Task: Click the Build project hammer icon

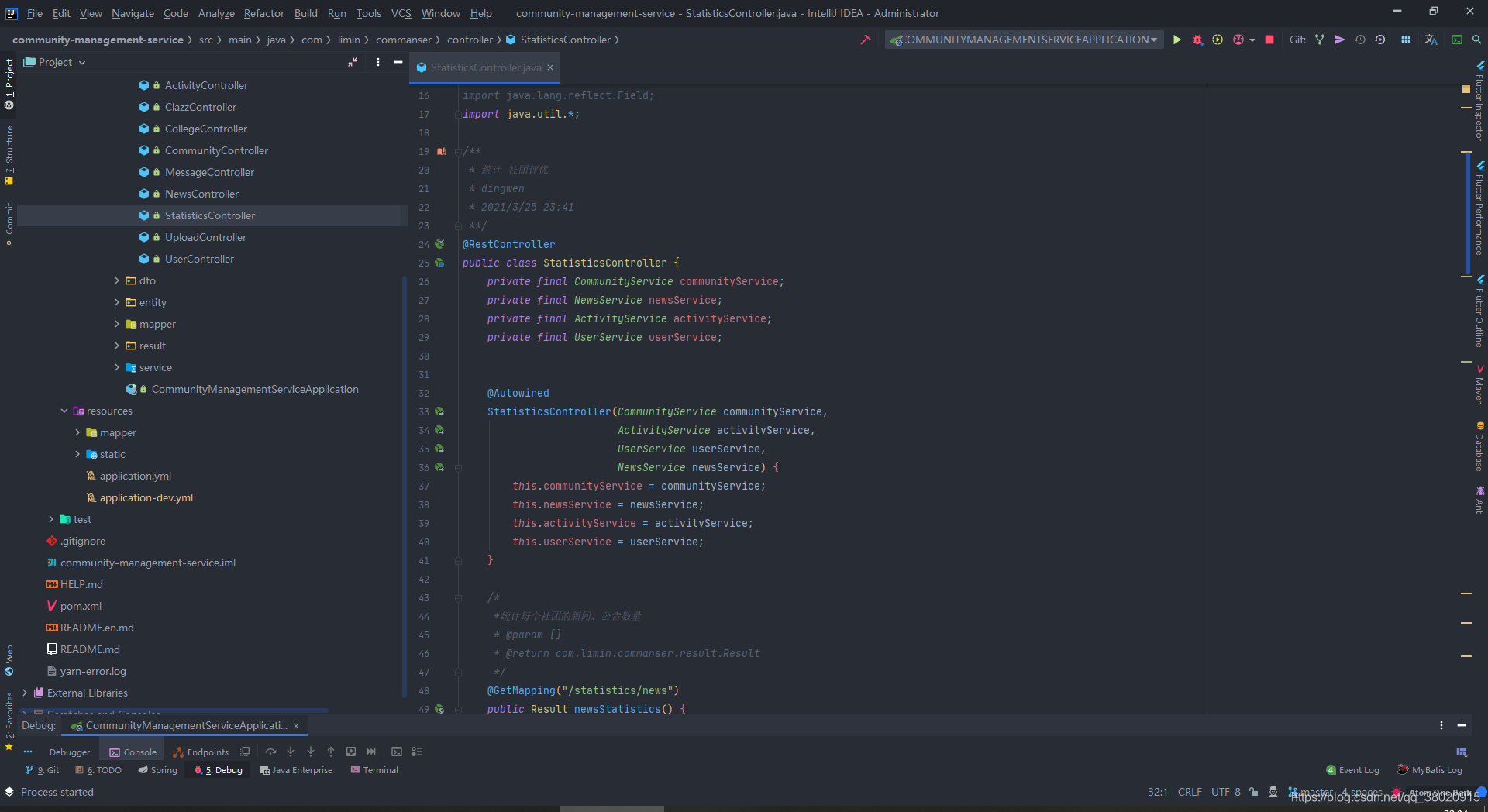Action: click(866, 40)
